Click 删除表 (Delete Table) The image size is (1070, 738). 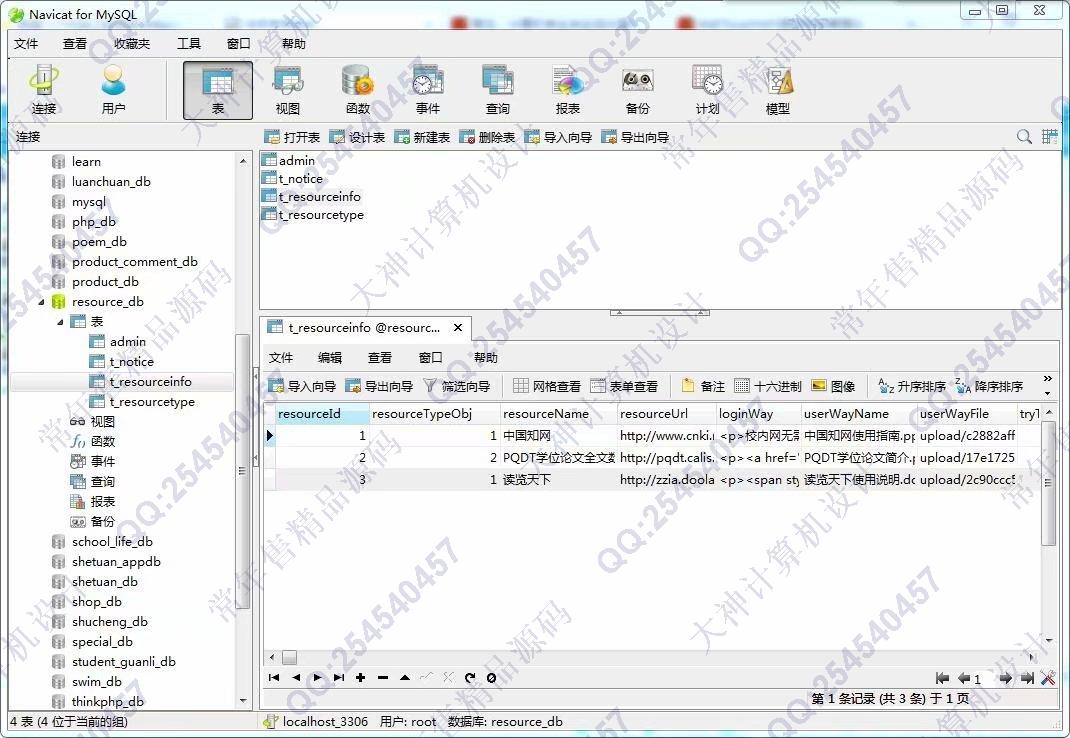tap(487, 137)
